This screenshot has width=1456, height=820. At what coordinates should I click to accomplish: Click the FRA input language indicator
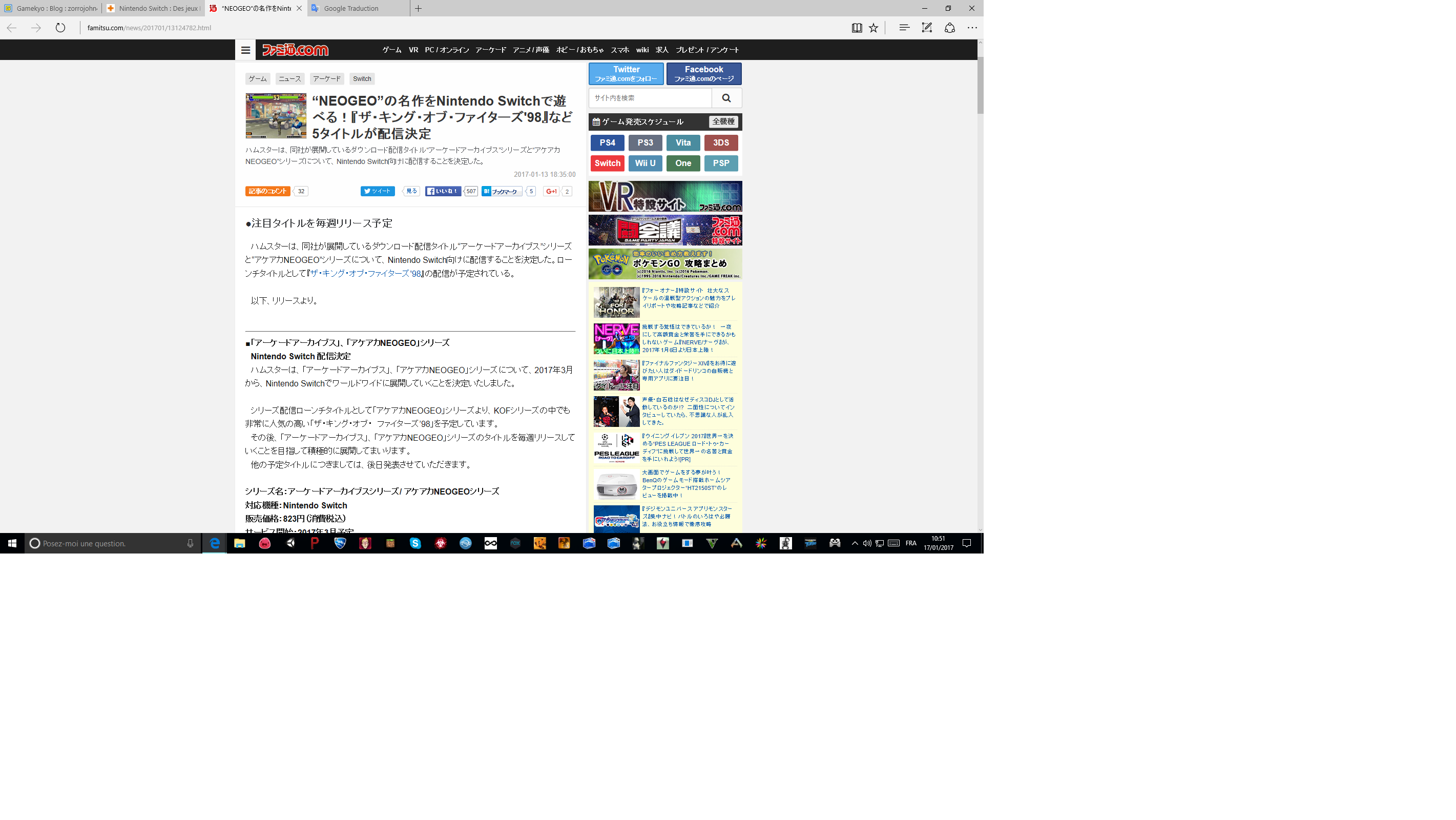tap(910, 543)
